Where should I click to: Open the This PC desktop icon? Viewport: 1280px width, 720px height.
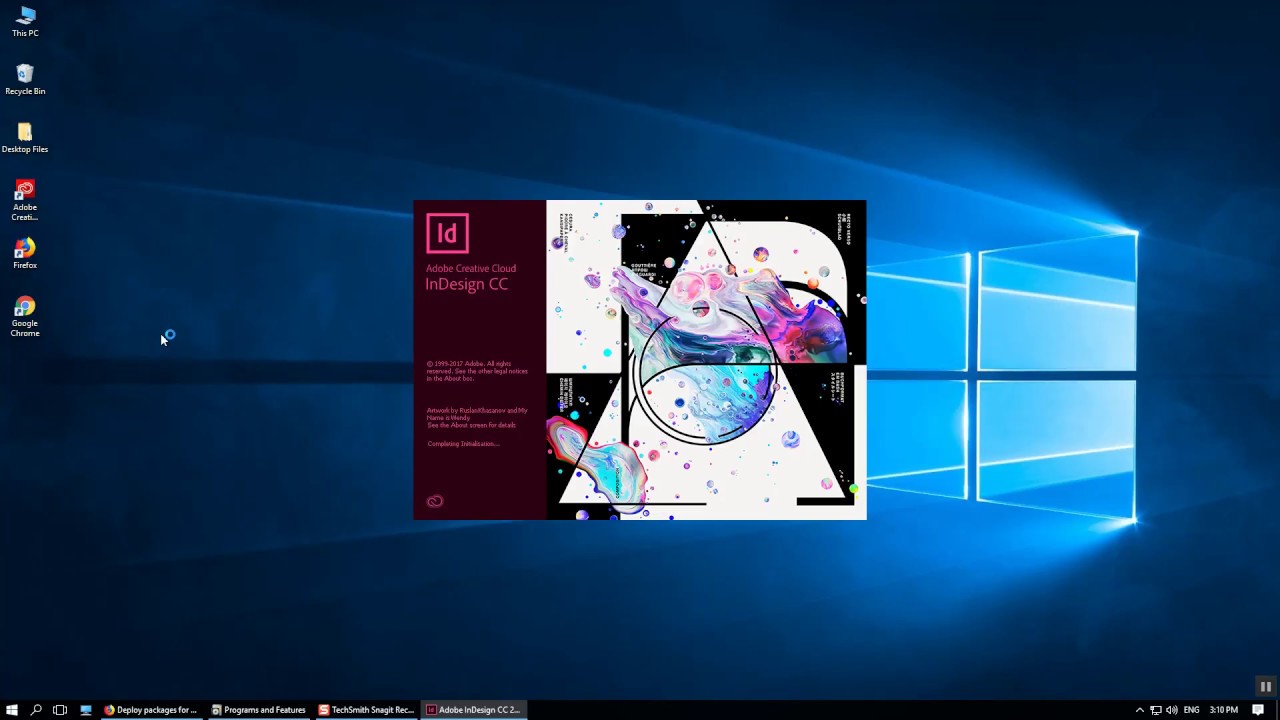[x=25, y=22]
